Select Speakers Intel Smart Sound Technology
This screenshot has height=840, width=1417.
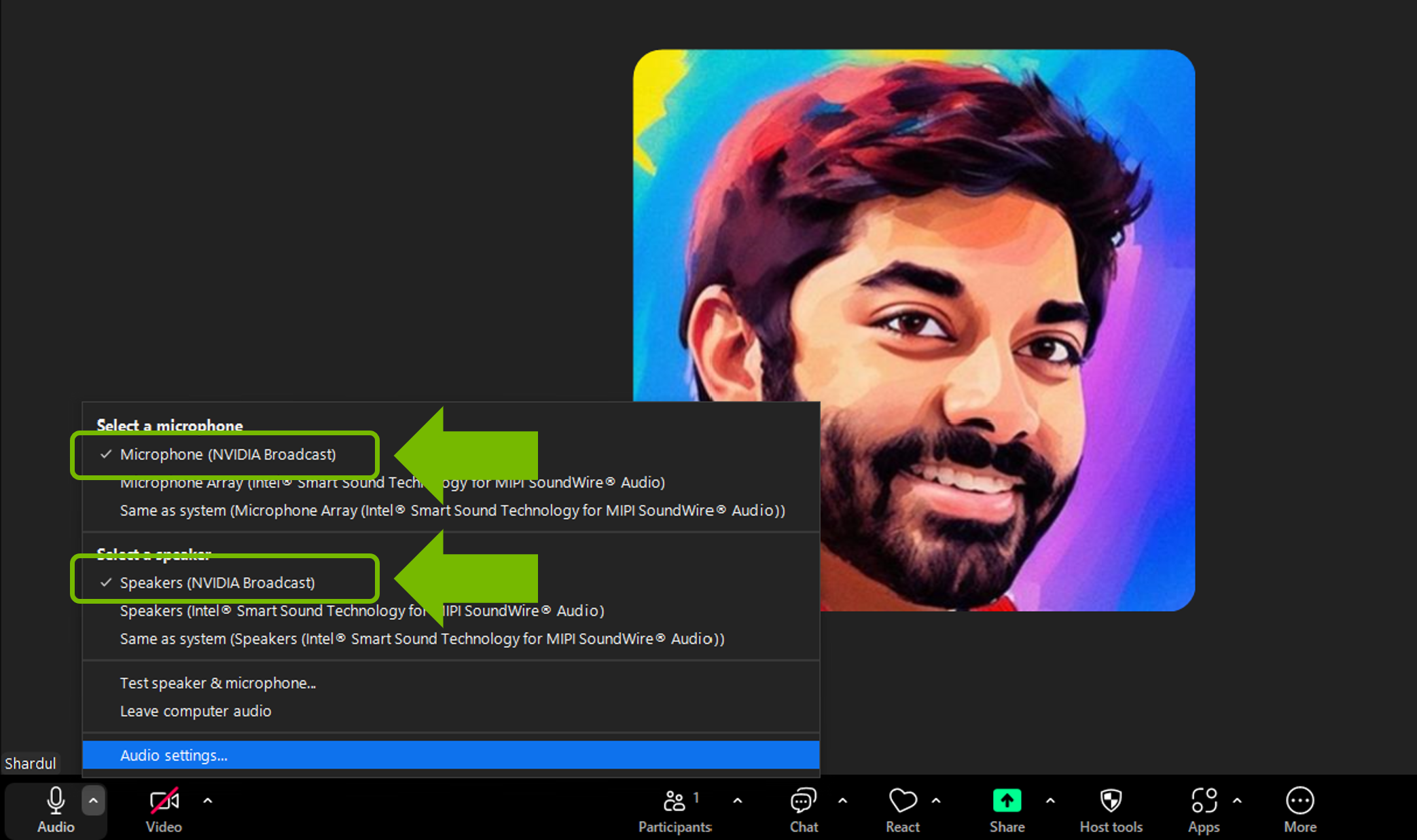pyautogui.click(x=306, y=610)
